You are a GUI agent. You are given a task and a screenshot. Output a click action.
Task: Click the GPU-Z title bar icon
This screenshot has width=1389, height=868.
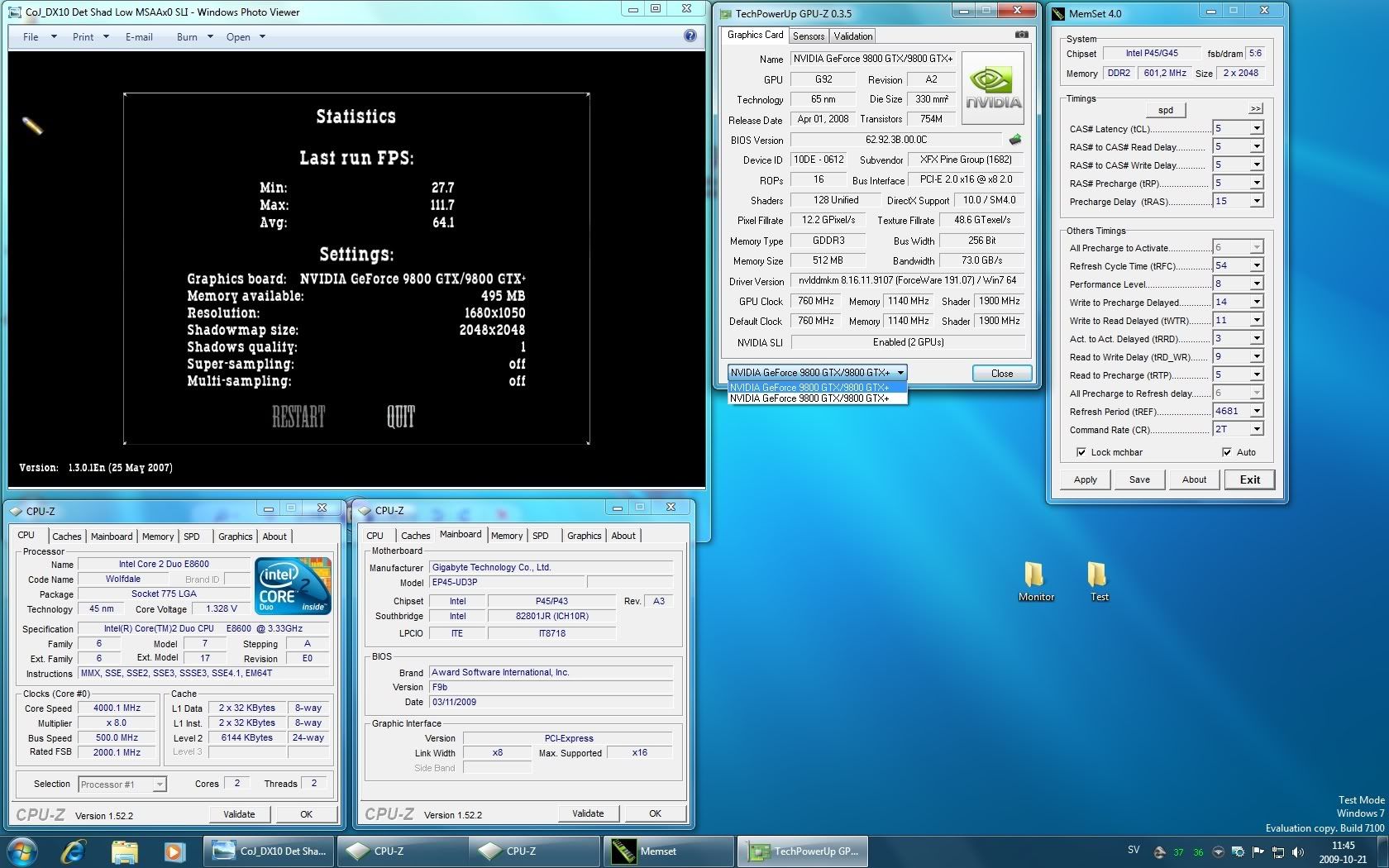pos(725,13)
